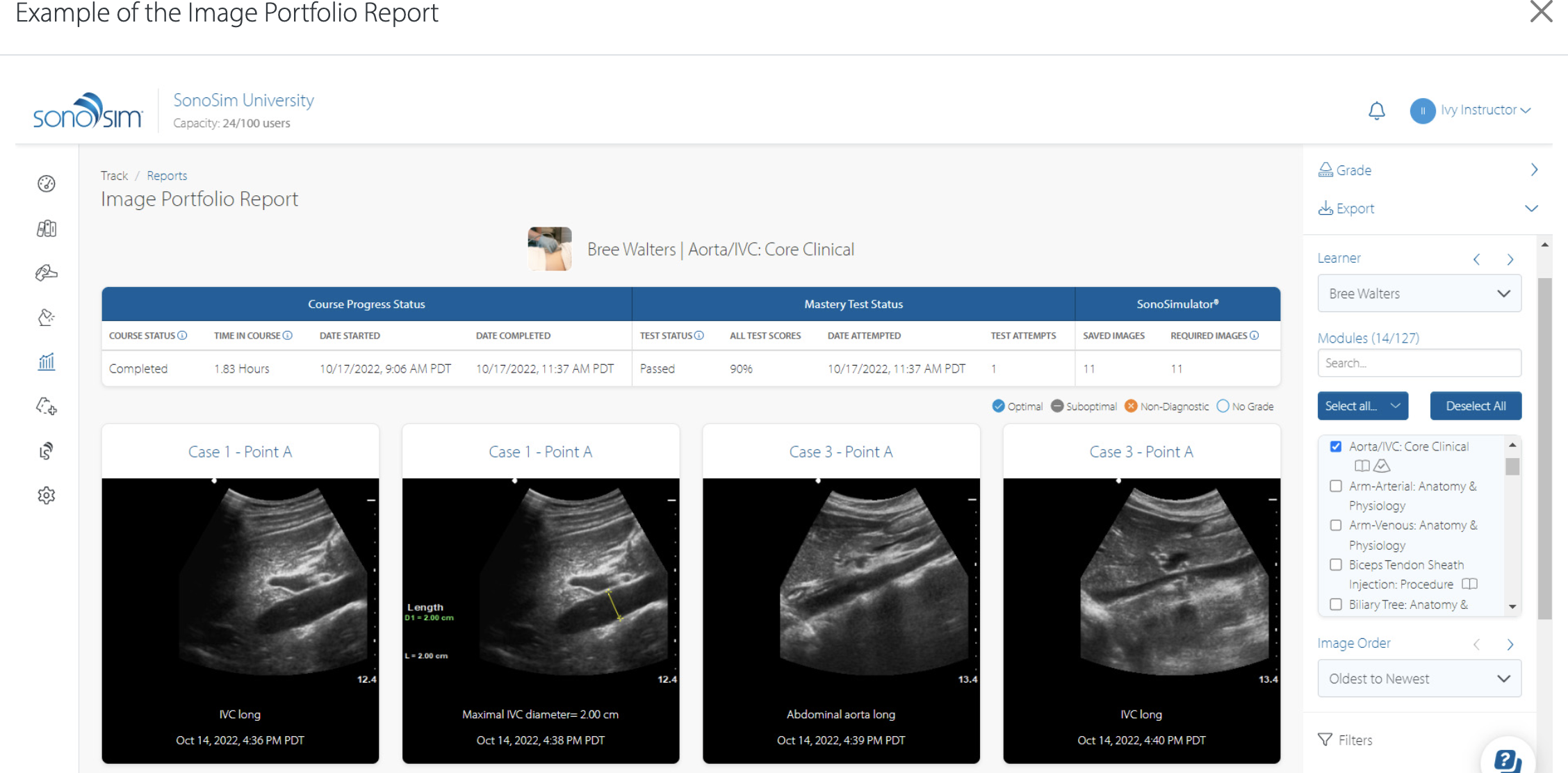This screenshot has height=773, width=1568.
Task: Click the settings gear in sidebar
Action: (x=47, y=496)
